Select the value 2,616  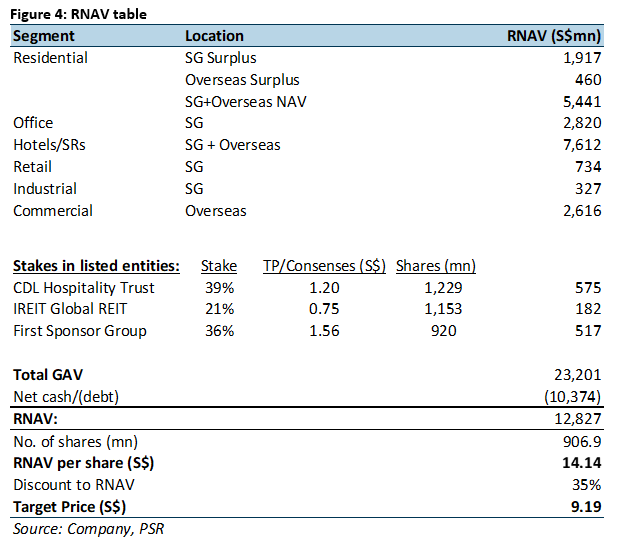point(582,211)
